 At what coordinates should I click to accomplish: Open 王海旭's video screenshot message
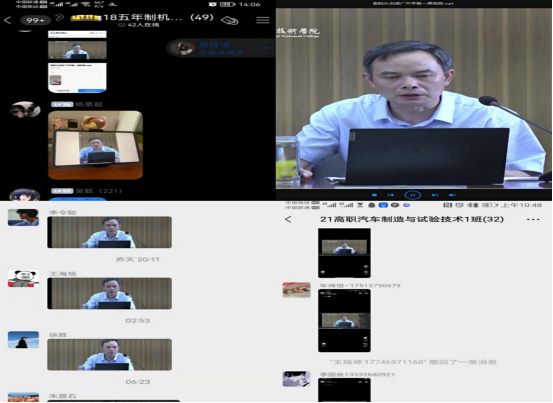pos(110,293)
